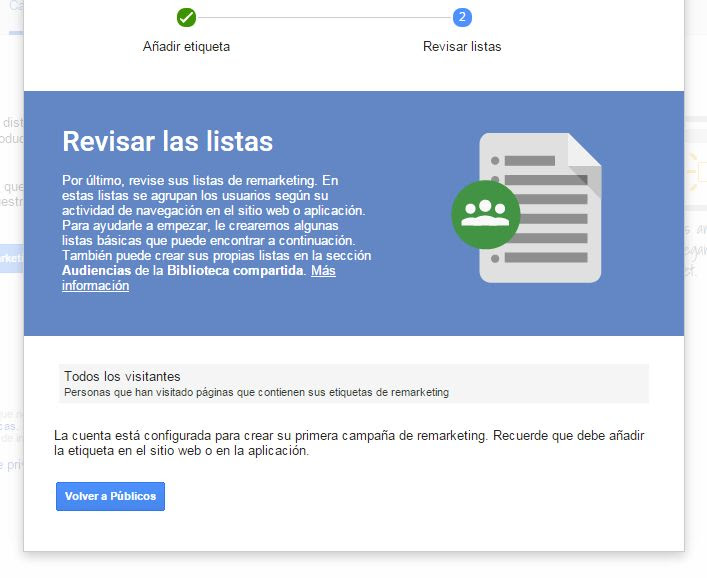The width and height of the screenshot is (707, 578).
Task: Select the 'Todos los visitantes' list row
Action: (354, 384)
